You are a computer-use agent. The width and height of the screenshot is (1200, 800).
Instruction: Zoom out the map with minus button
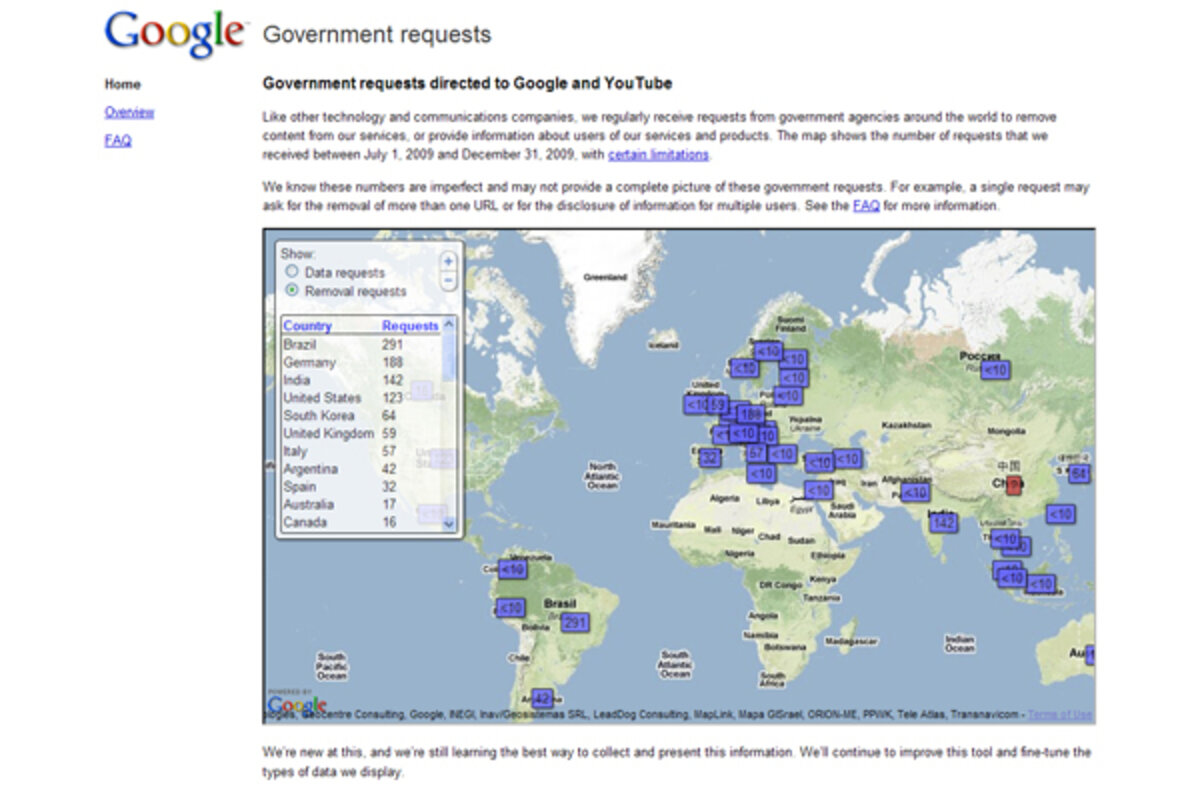click(448, 281)
